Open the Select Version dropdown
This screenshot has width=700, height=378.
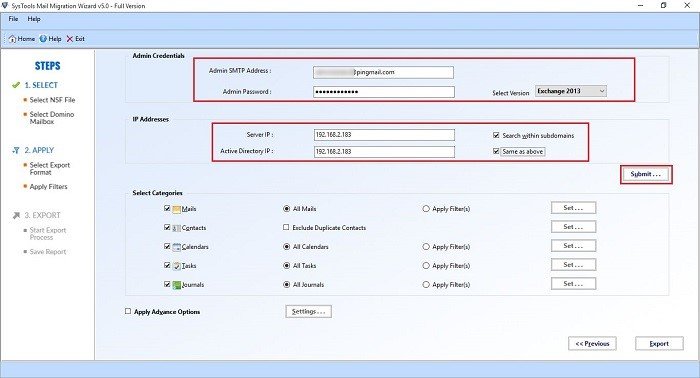click(571, 91)
